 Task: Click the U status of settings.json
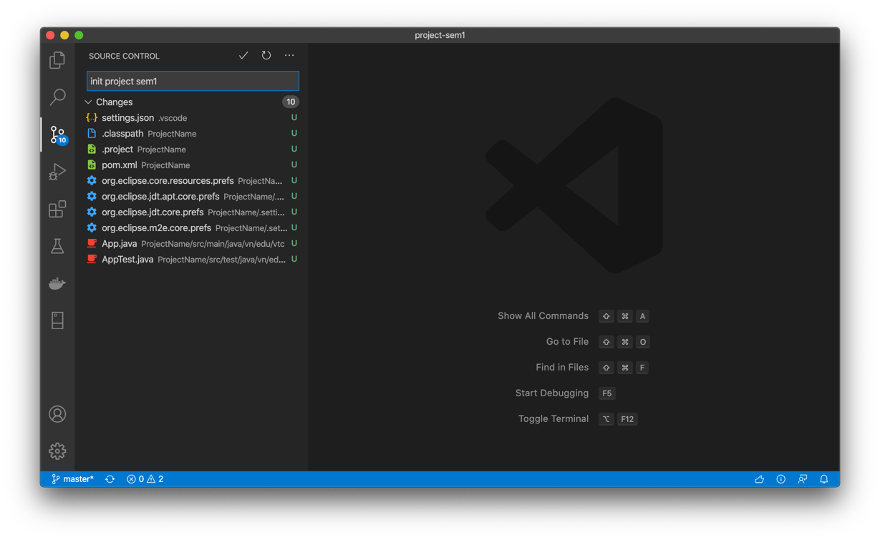pos(294,118)
